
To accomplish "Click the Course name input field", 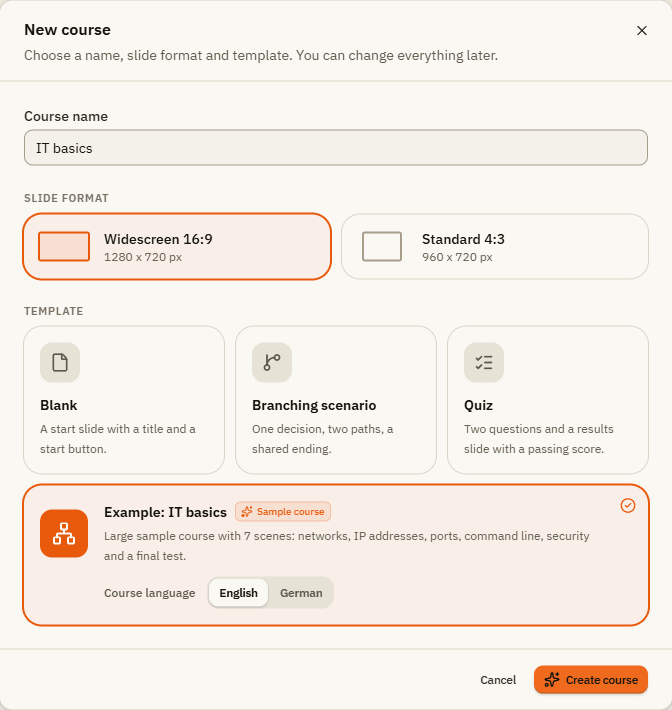I will click(336, 148).
